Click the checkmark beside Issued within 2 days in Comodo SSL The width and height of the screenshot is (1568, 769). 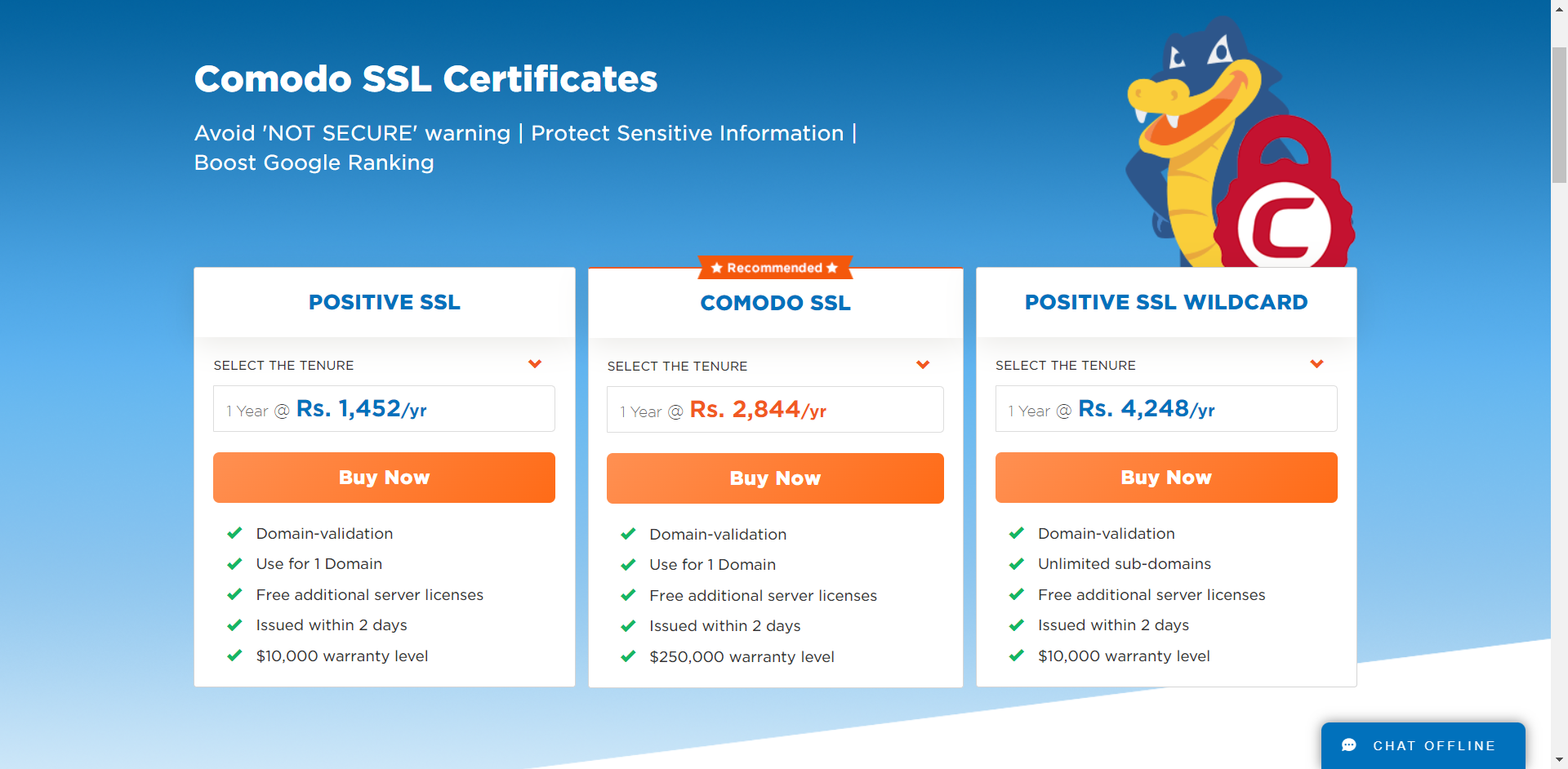[x=629, y=625]
